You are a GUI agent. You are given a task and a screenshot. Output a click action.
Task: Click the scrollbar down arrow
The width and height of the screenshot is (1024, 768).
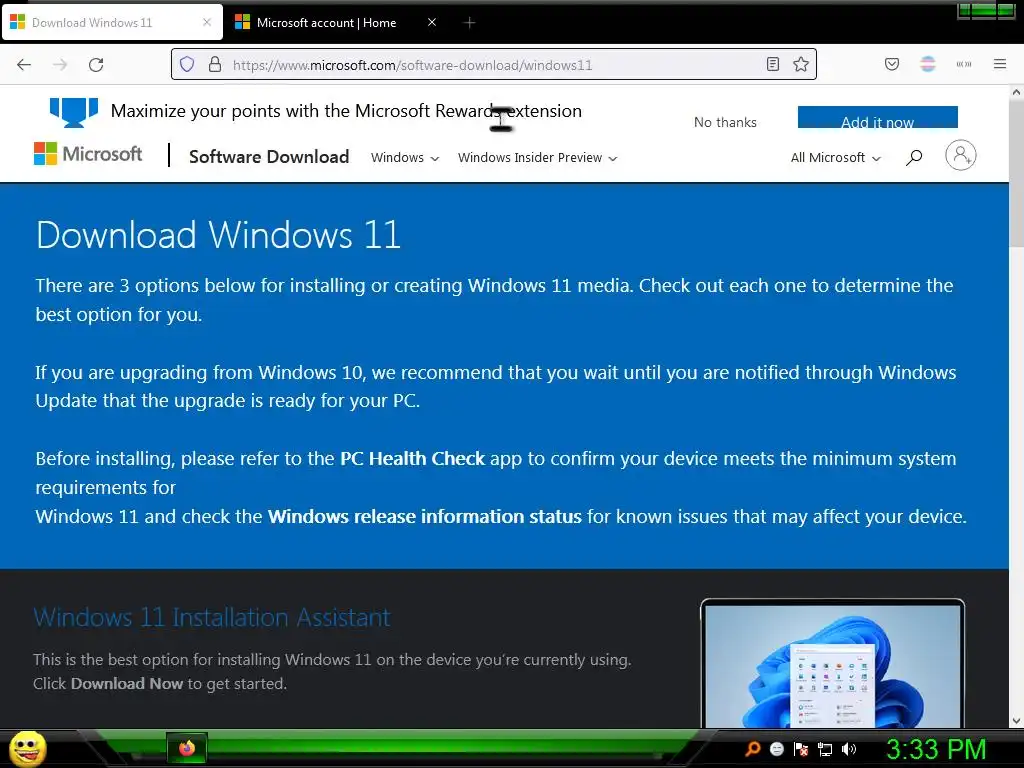pyautogui.click(x=1016, y=721)
